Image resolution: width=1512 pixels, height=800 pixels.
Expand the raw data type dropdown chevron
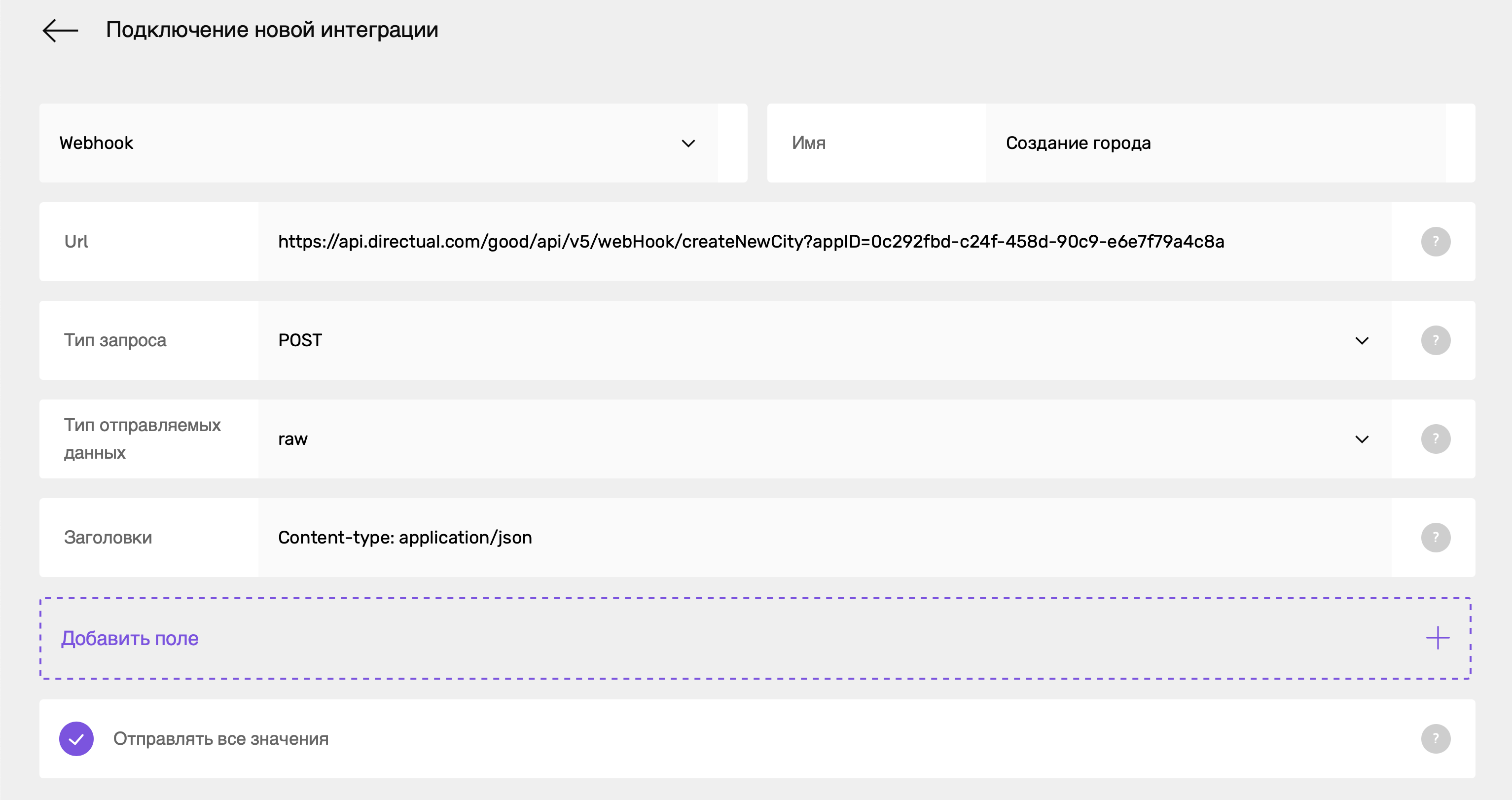pos(1362,439)
